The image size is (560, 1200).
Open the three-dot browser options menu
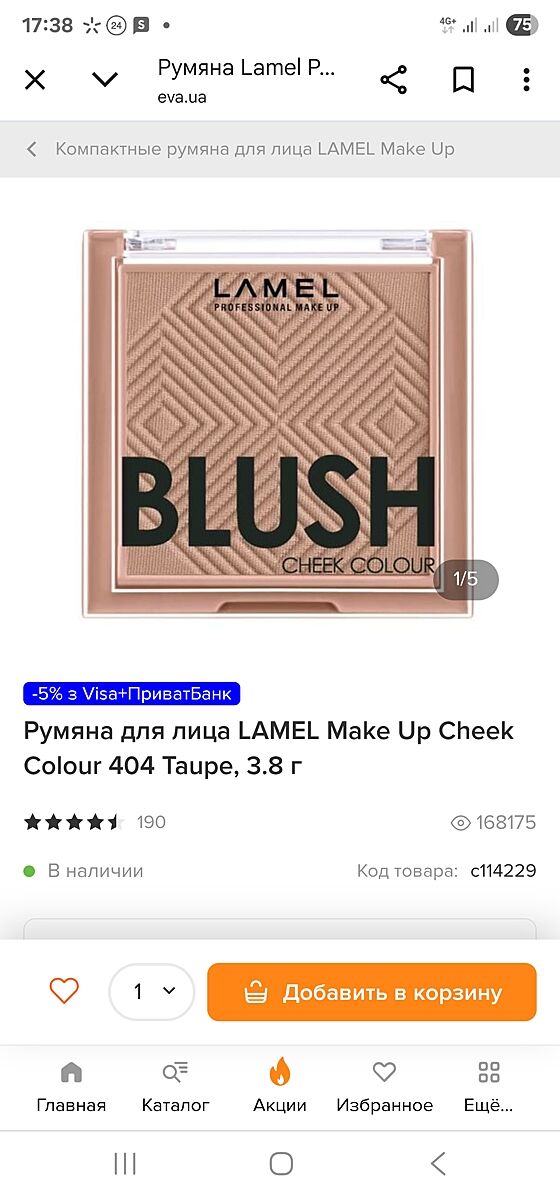526,80
